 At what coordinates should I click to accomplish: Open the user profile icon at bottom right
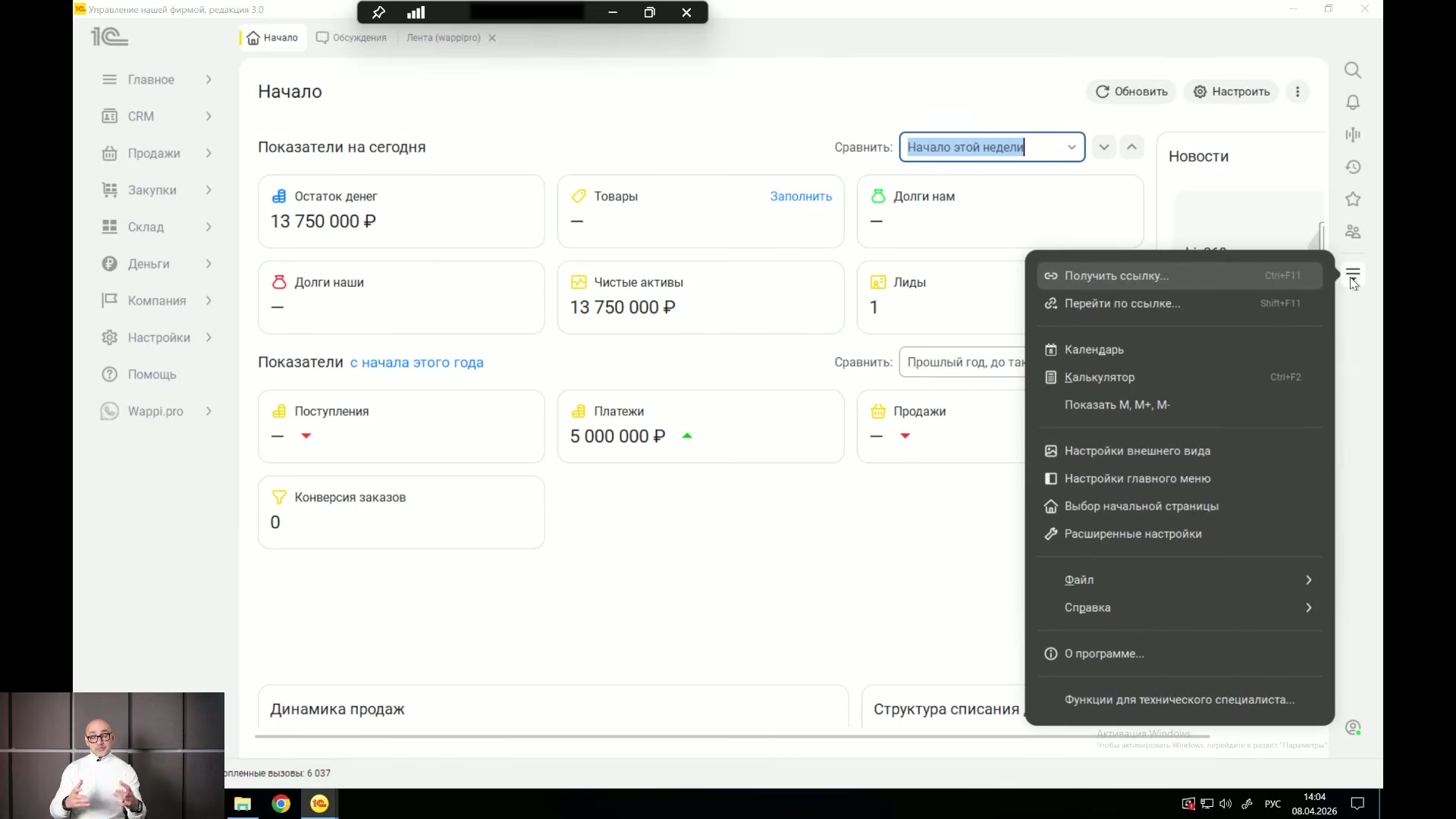(x=1353, y=728)
